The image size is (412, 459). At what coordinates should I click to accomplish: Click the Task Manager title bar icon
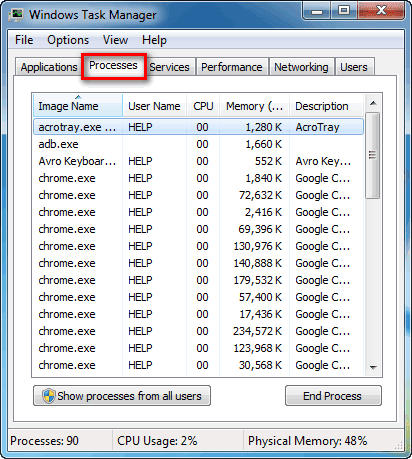(x=16, y=15)
